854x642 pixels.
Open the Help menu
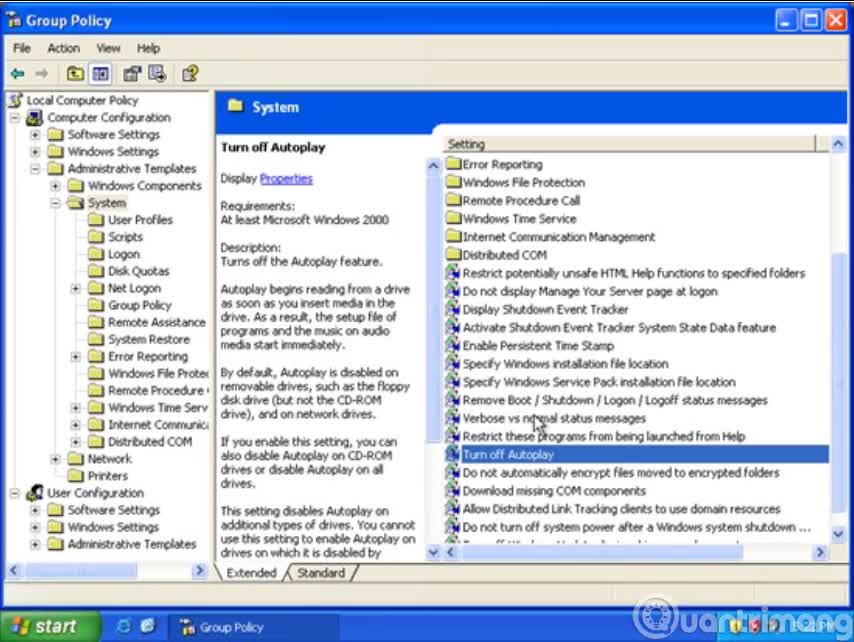click(148, 48)
